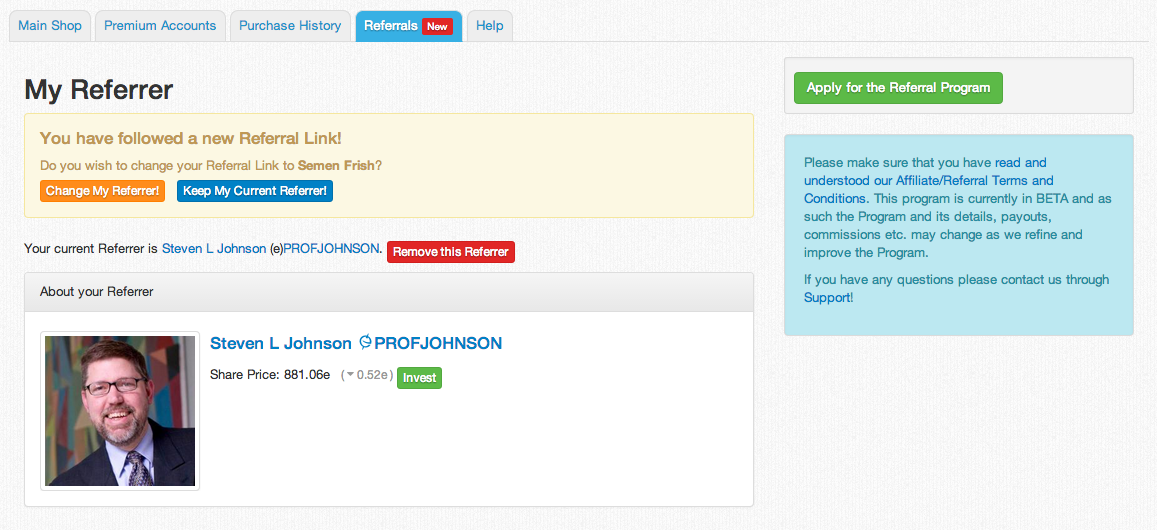1157x530 pixels.
Task: Switch to the Premium Accounts tab
Action: tap(160, 26)
